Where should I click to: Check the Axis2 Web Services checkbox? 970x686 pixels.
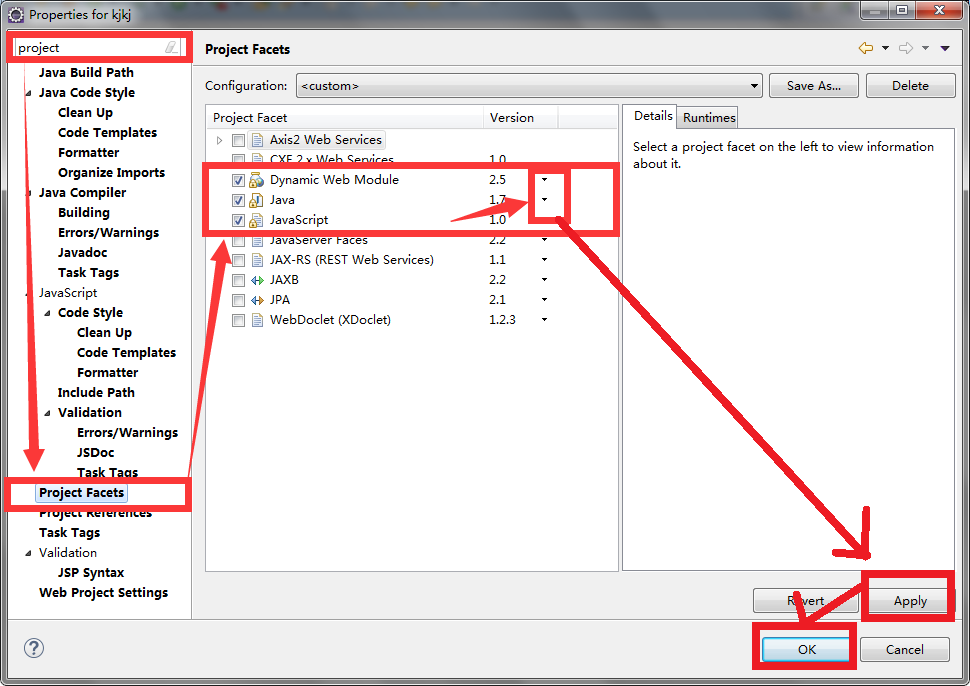pos(238,140)
